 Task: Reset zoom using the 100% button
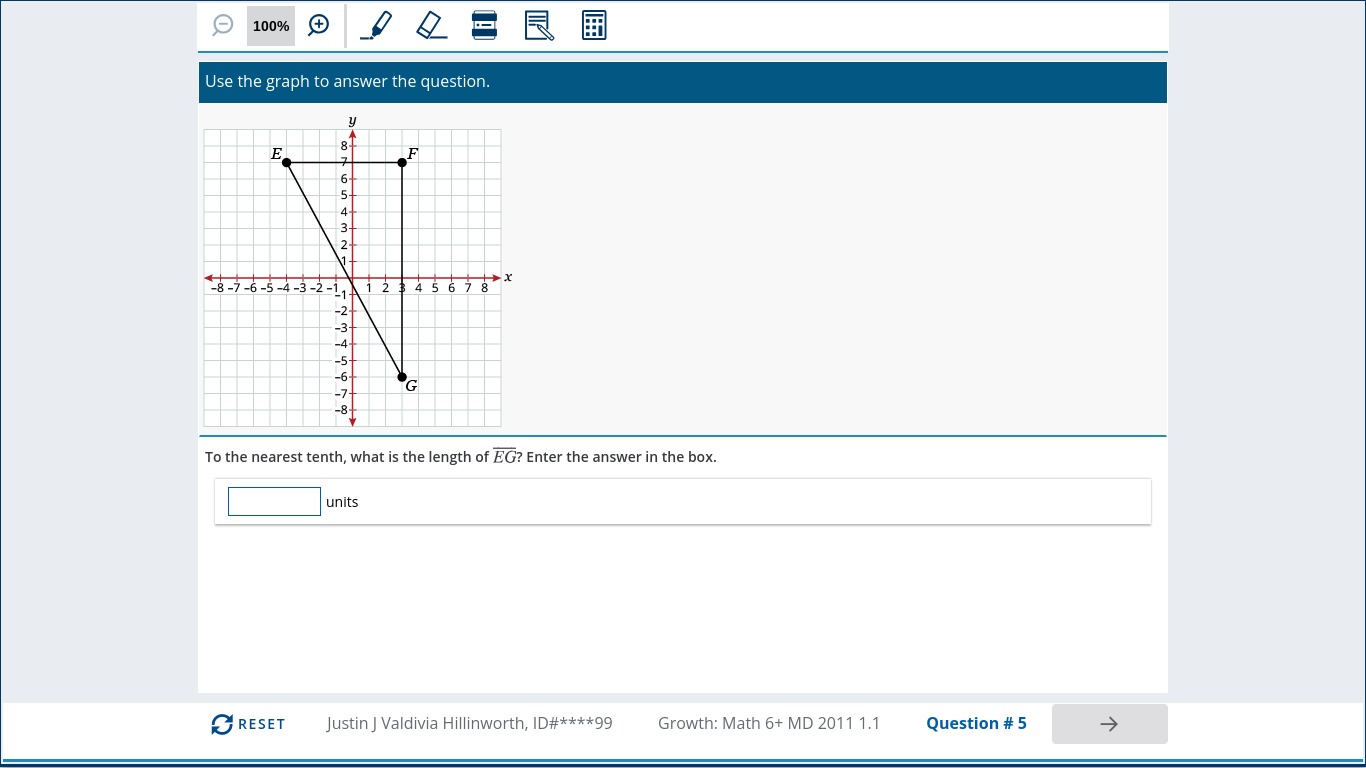(x=271, y=26)
